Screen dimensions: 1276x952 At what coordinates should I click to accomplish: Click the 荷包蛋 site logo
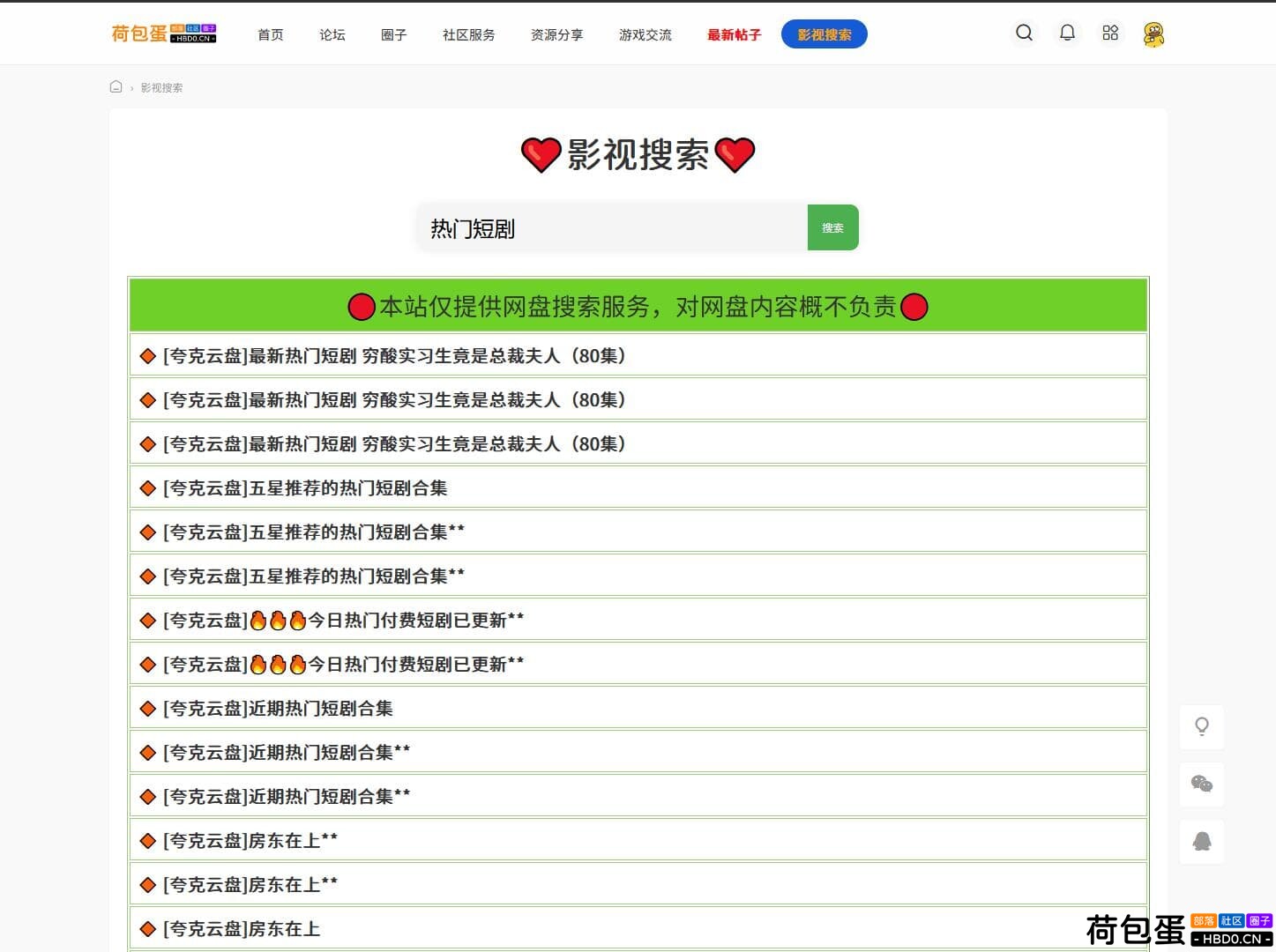point(164,33)
